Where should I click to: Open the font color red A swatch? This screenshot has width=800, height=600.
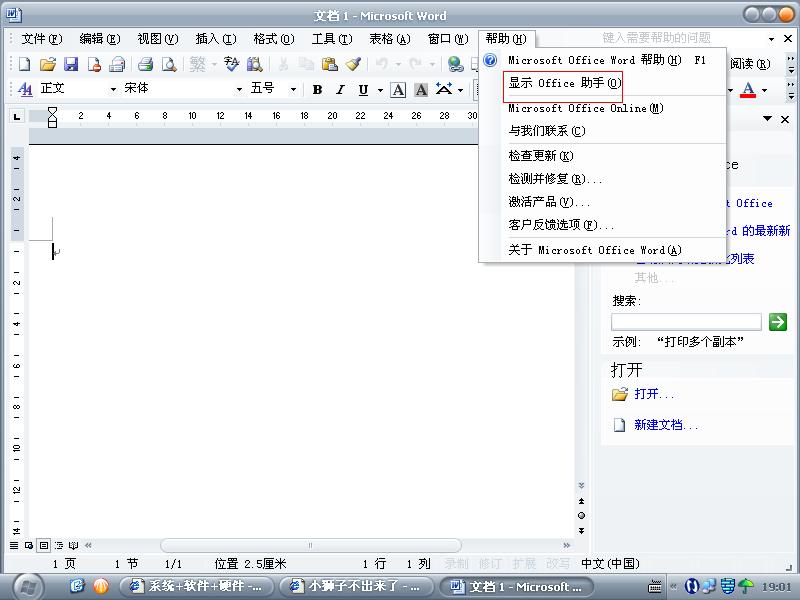747,90
